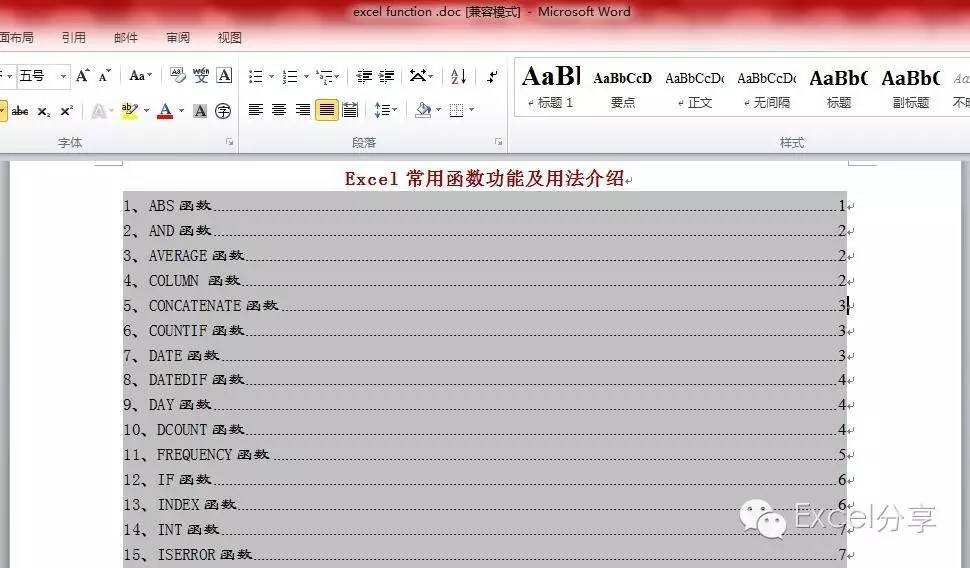Open the Numbering dropdown arrow
The image size is (970, 568).
306,77
